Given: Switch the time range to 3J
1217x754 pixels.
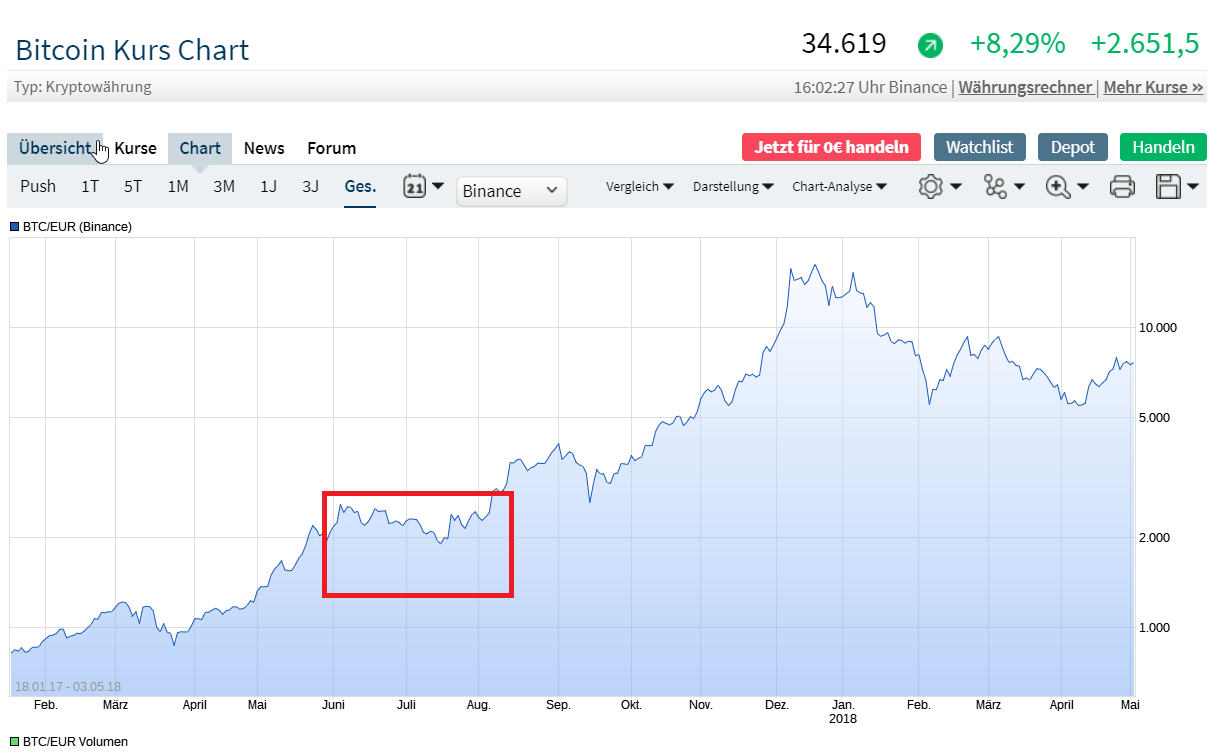Looking at the screenshot, I should [x=310, y=186].
